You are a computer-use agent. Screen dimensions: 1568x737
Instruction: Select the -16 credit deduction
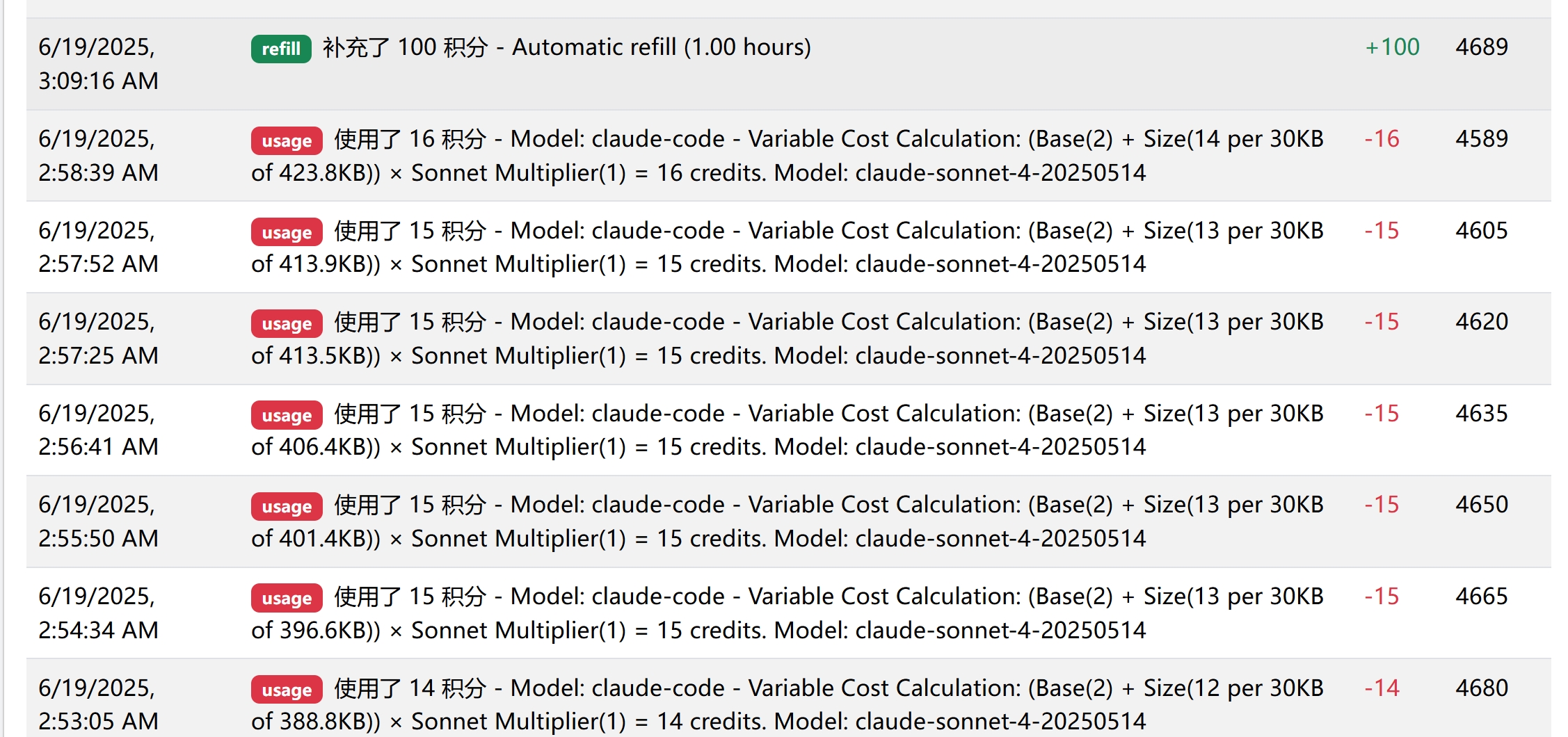click(1382, 138)
